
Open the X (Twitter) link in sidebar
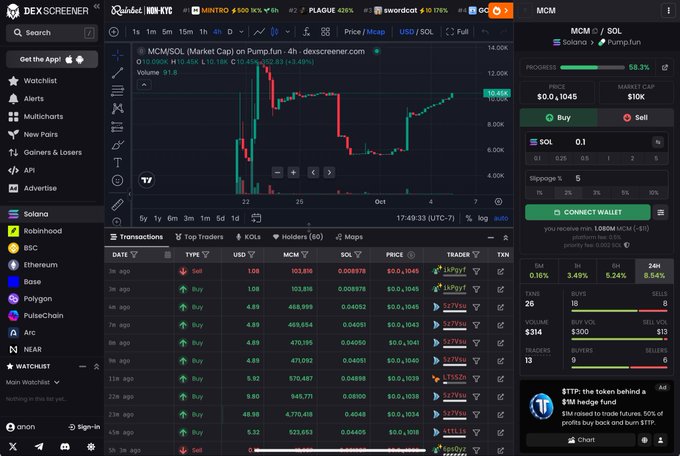13,446
